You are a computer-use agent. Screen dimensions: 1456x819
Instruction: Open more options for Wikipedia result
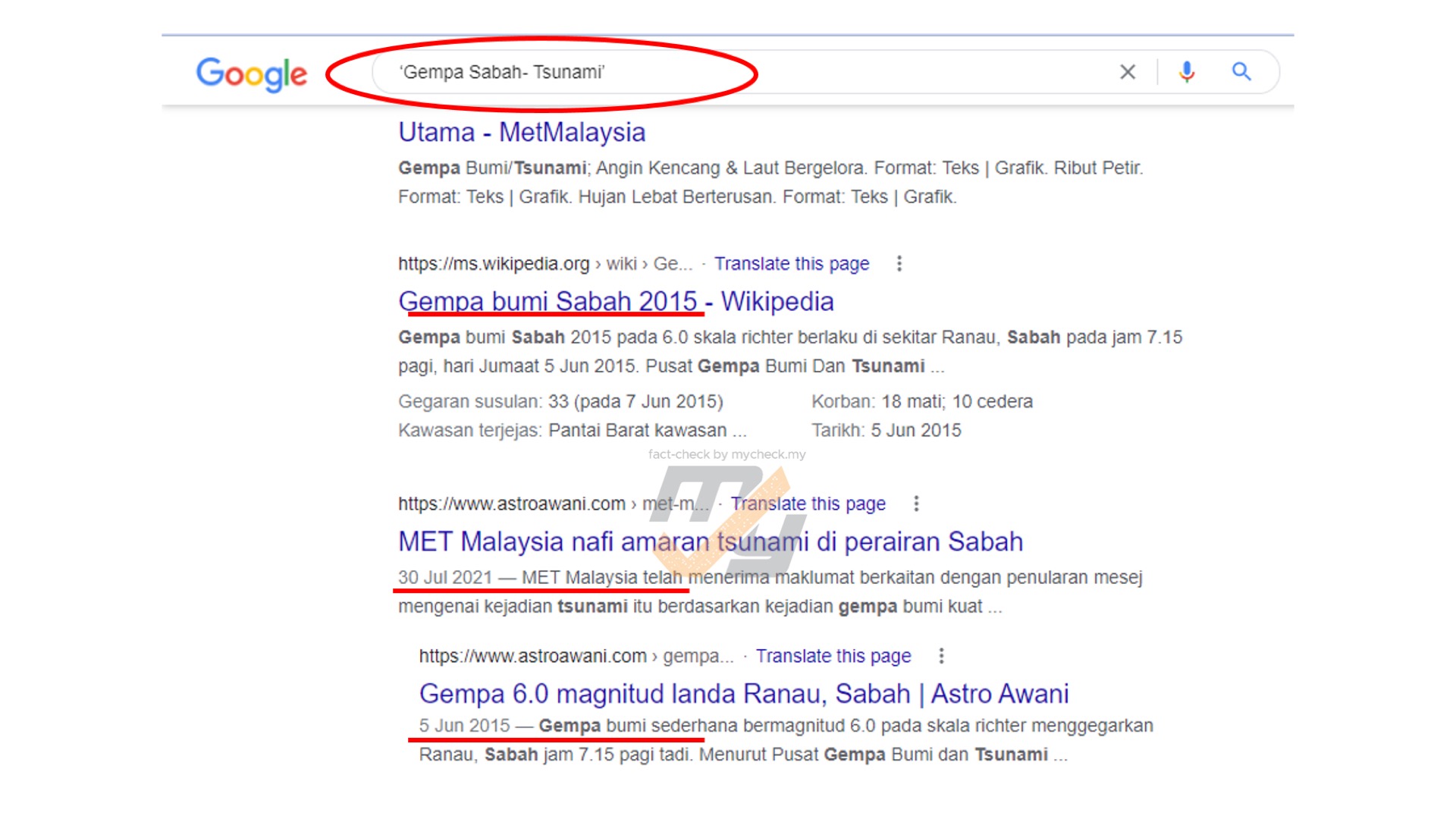pos(899,264)
